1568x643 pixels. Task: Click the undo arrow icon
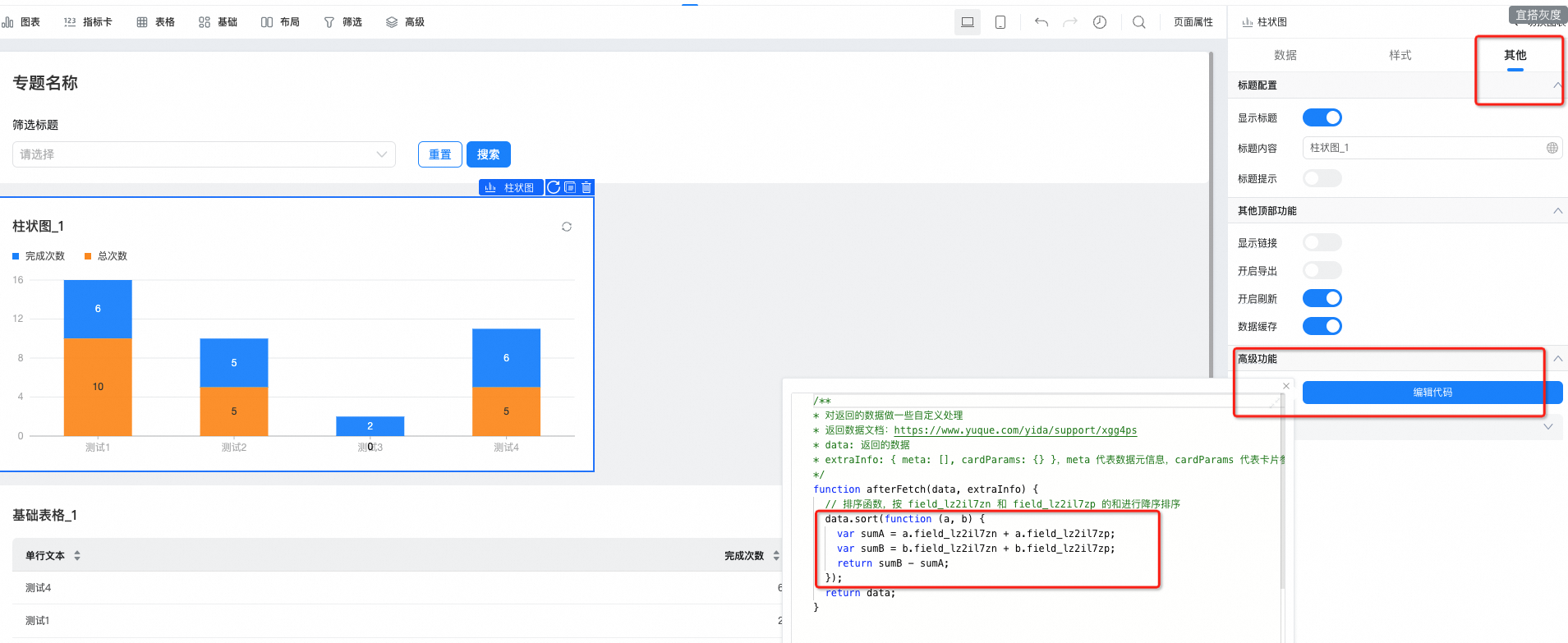tap(1042, 22)
